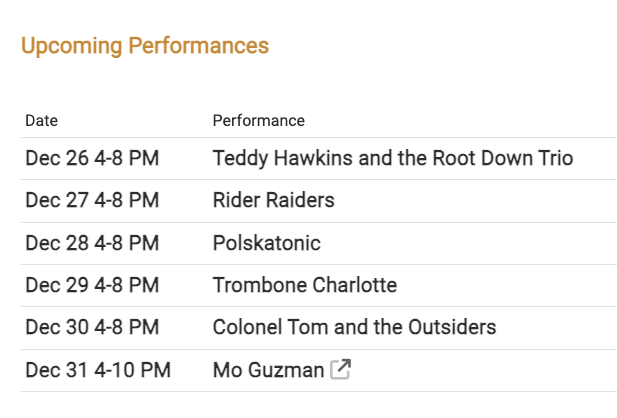Click the Dec 27 4-8 PM date cell
Viewport: 617px width, 418px height.
(92, 200)
